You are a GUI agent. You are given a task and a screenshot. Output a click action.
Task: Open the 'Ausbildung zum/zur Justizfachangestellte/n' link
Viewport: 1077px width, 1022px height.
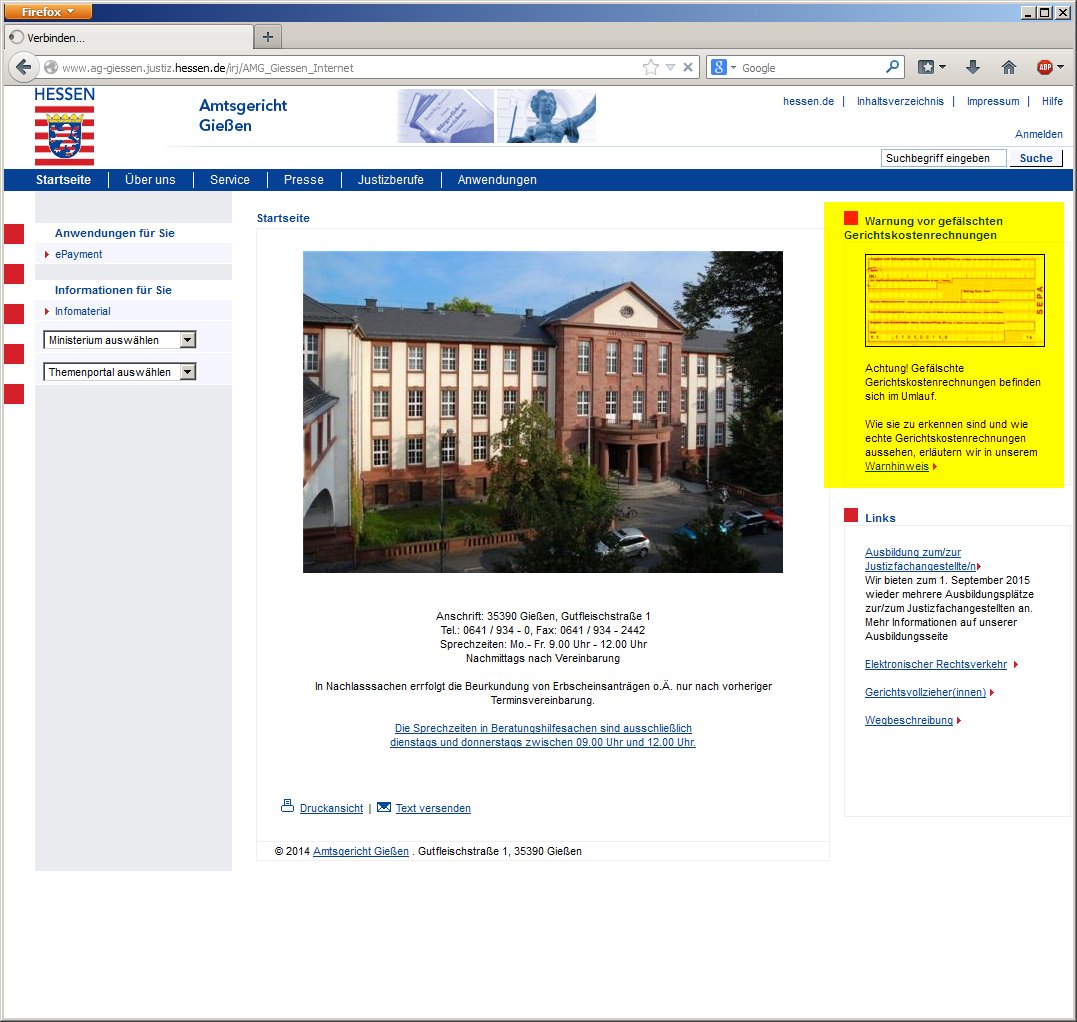[x=920, y=559]
